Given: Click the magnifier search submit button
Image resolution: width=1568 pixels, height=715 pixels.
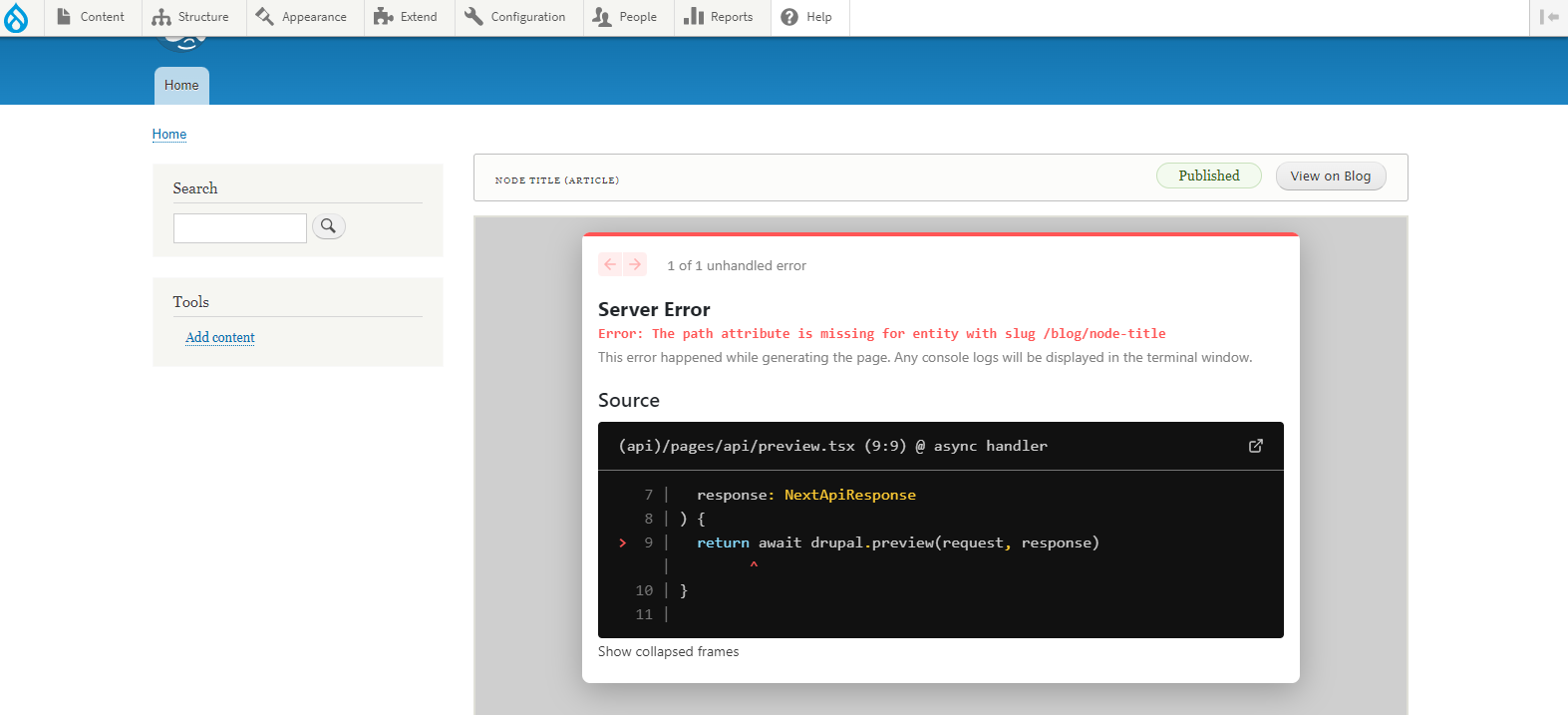Looking at the screenshot, I should coord(329,226).
